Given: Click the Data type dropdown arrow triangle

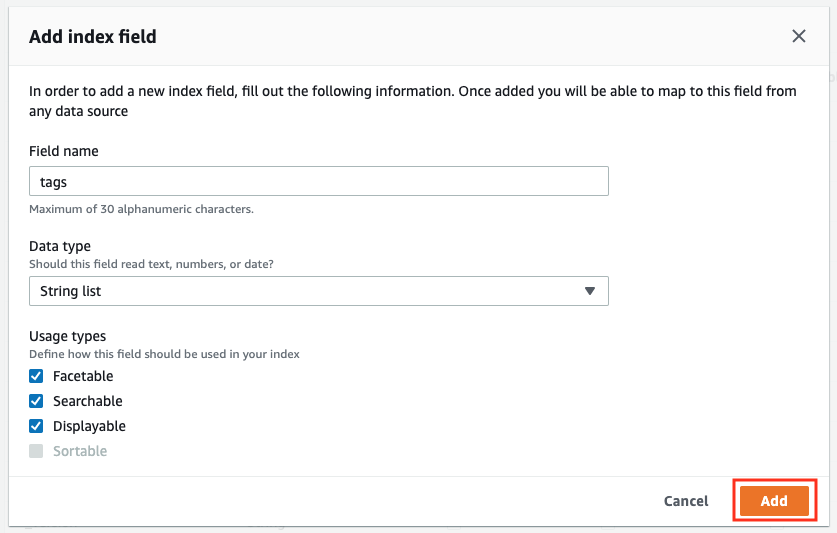Looking at the screenshot, I should coord(589,291).
